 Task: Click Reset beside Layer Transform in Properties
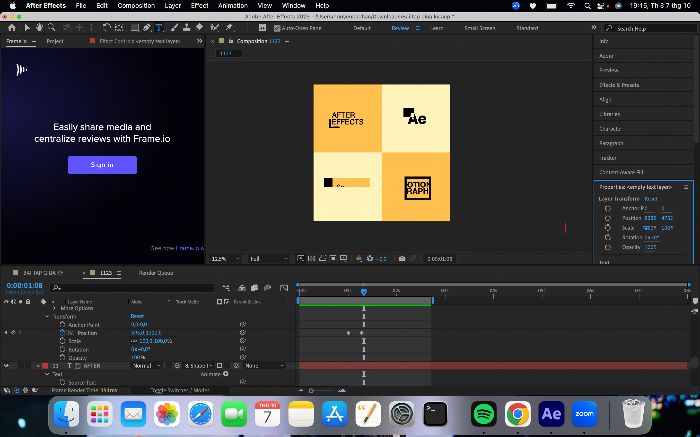[651, 199]
